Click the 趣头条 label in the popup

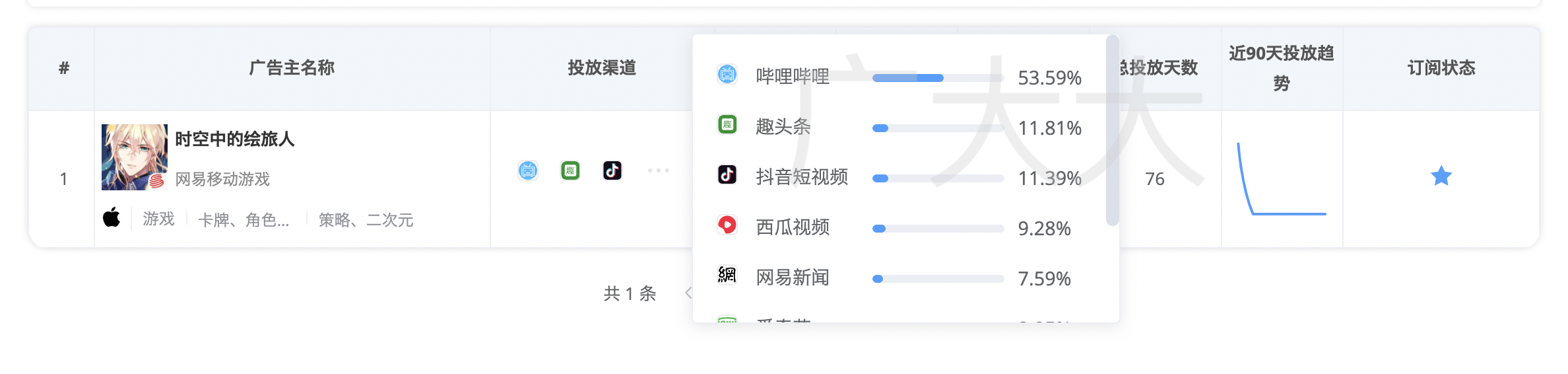[783, 127]
